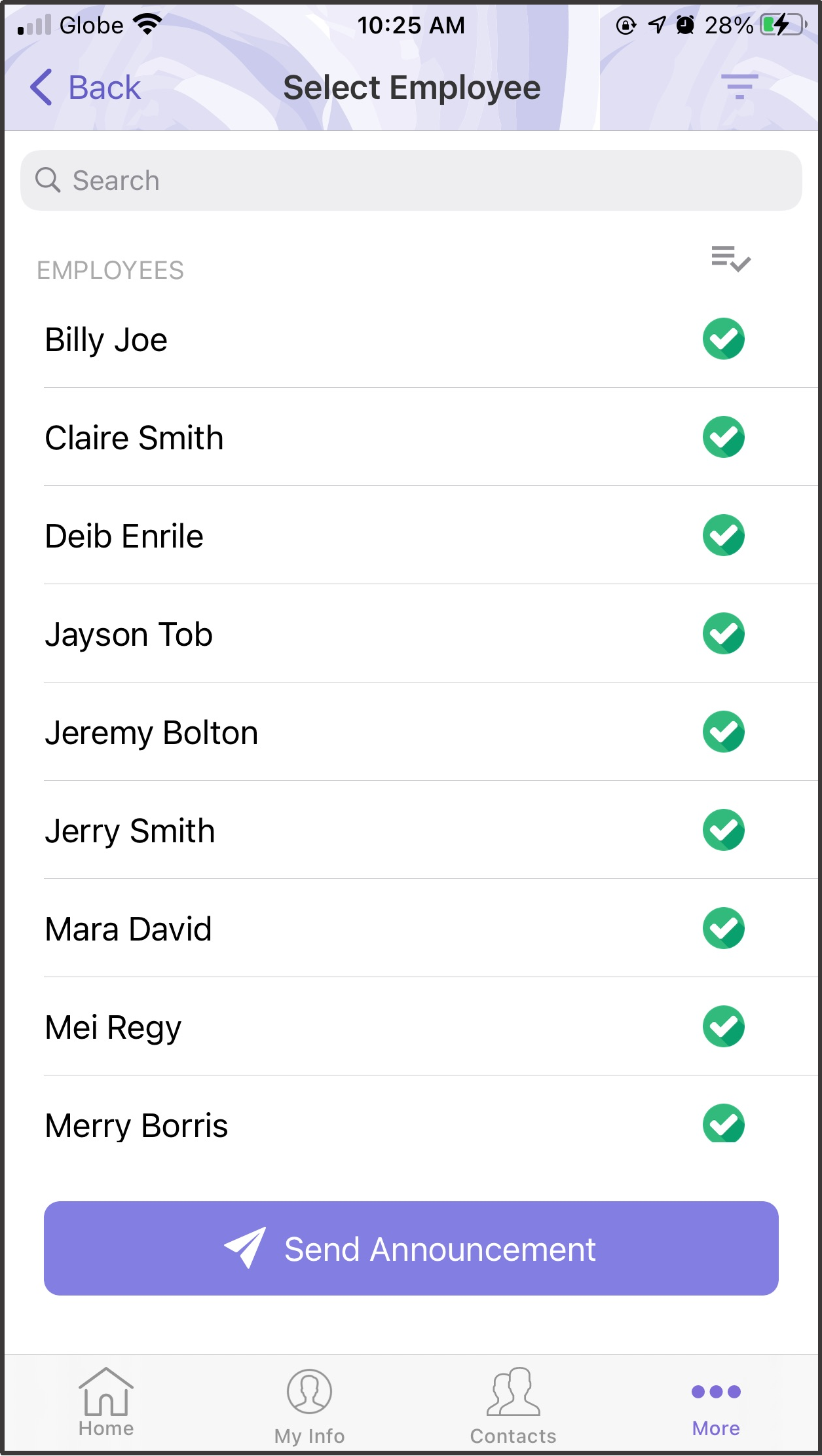This screenshot has height=1456, width=822.
Task: Tap the Back chevron arrow
Action: coord(41,87)
